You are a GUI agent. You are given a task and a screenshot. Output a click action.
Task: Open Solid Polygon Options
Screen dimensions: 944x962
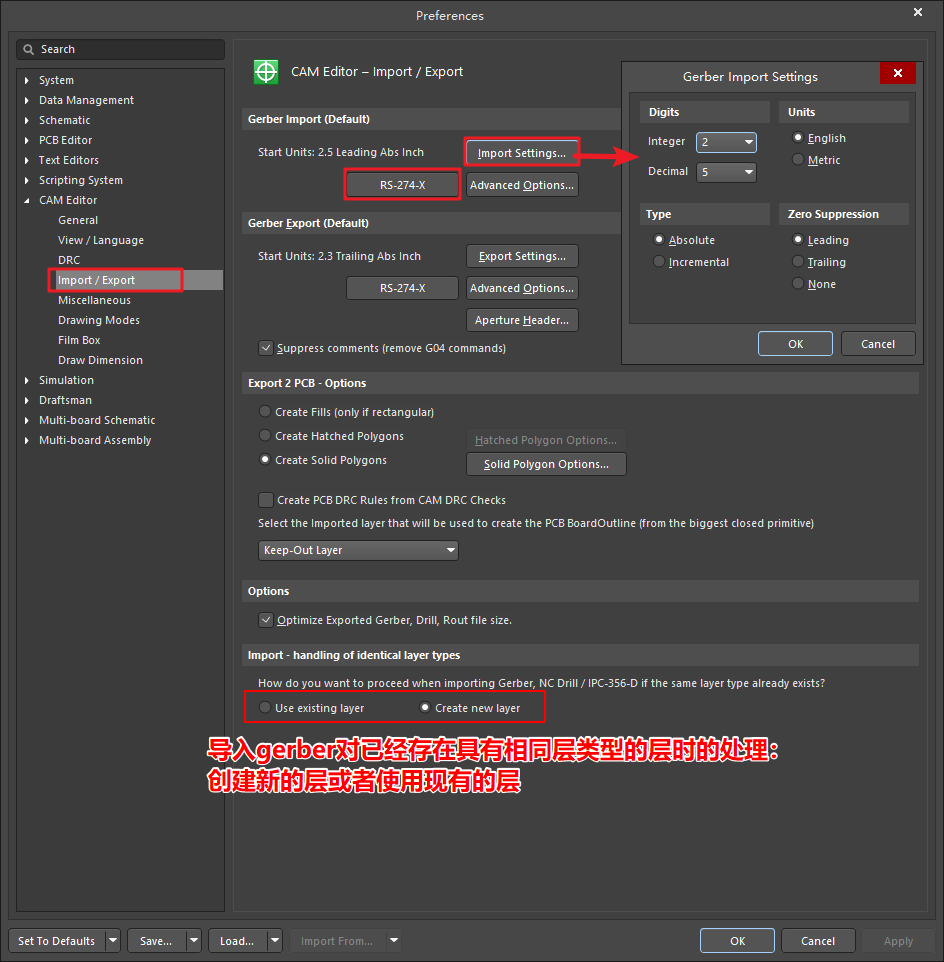[546, 464]
